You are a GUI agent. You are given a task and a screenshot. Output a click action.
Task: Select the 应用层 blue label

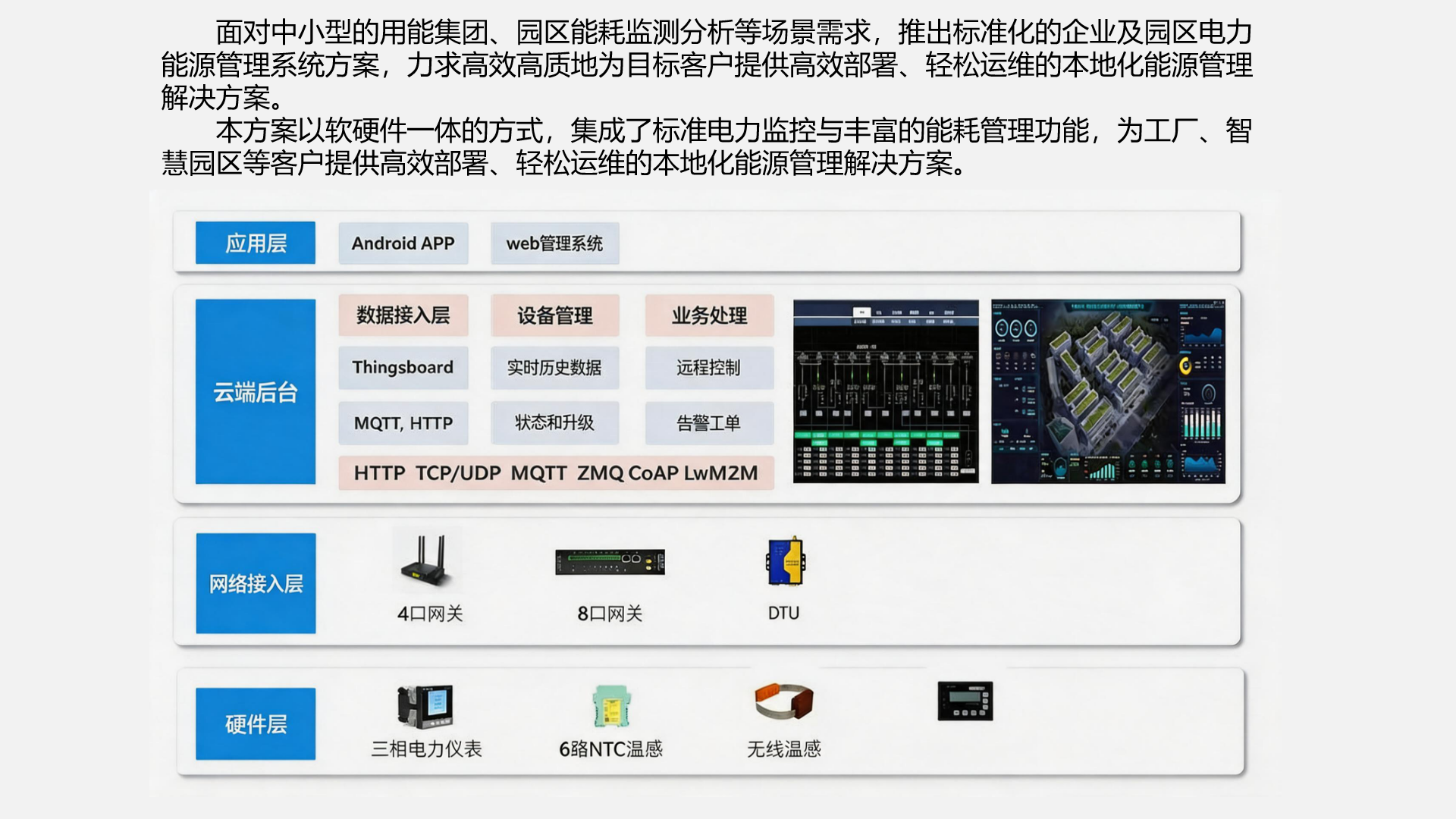(256, 243)
